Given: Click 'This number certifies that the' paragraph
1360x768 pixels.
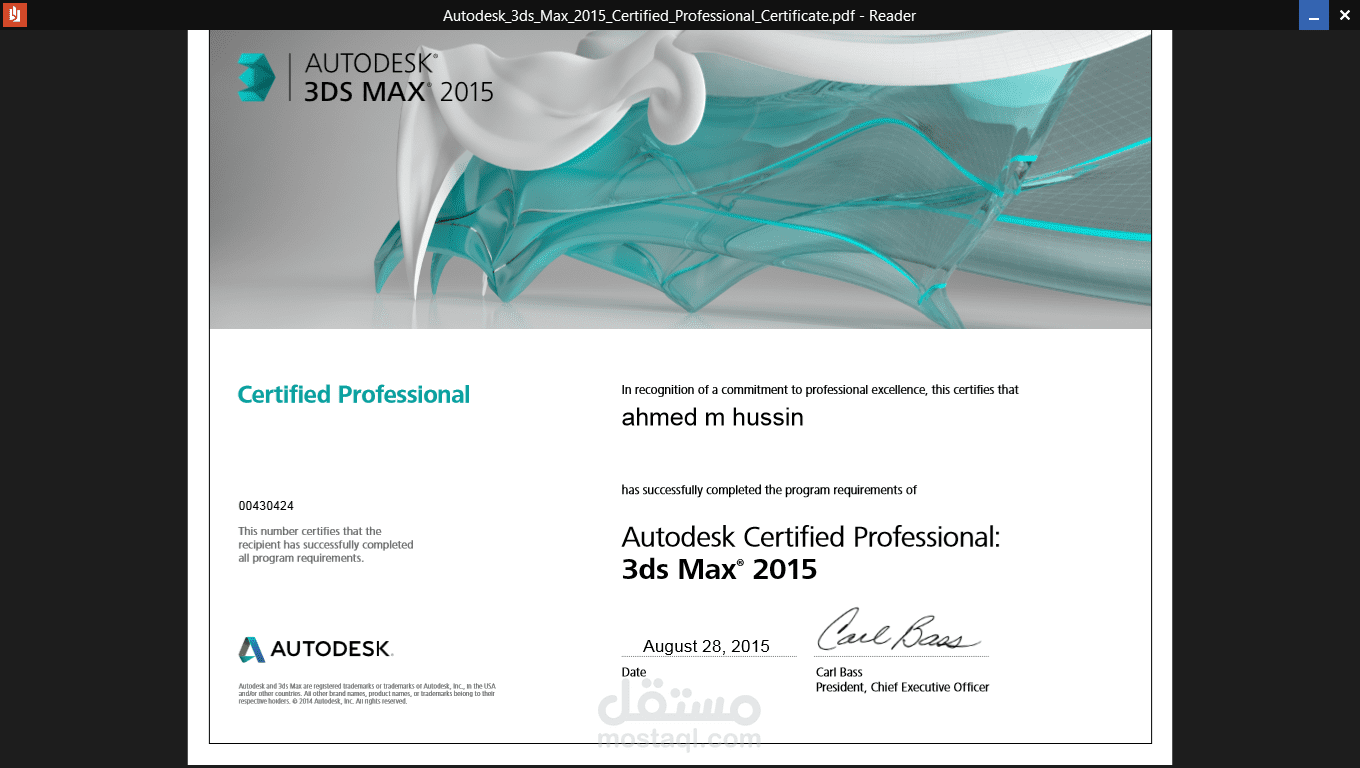Looking at the screenshot, I should click(326, 545).
